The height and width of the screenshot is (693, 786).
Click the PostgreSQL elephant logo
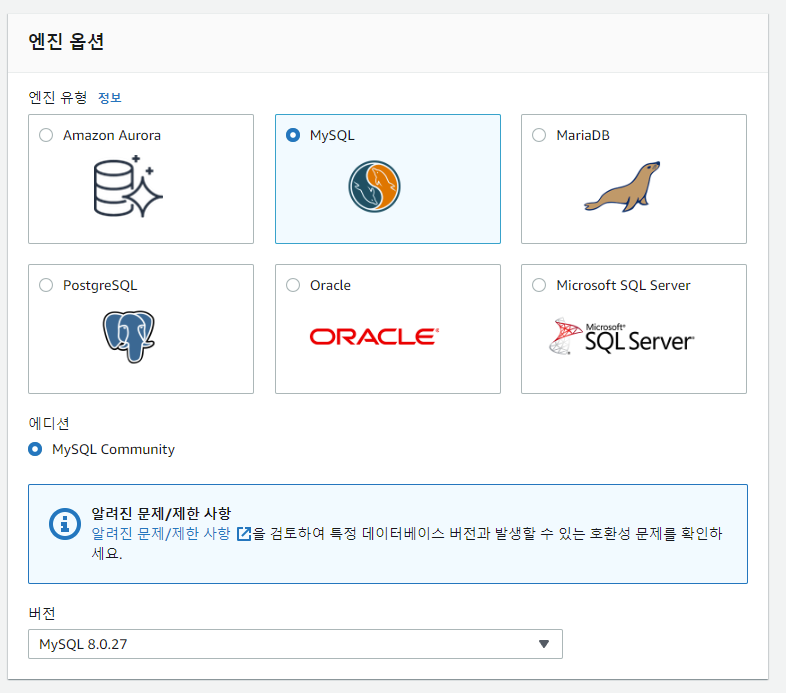(x=129, y=336)
